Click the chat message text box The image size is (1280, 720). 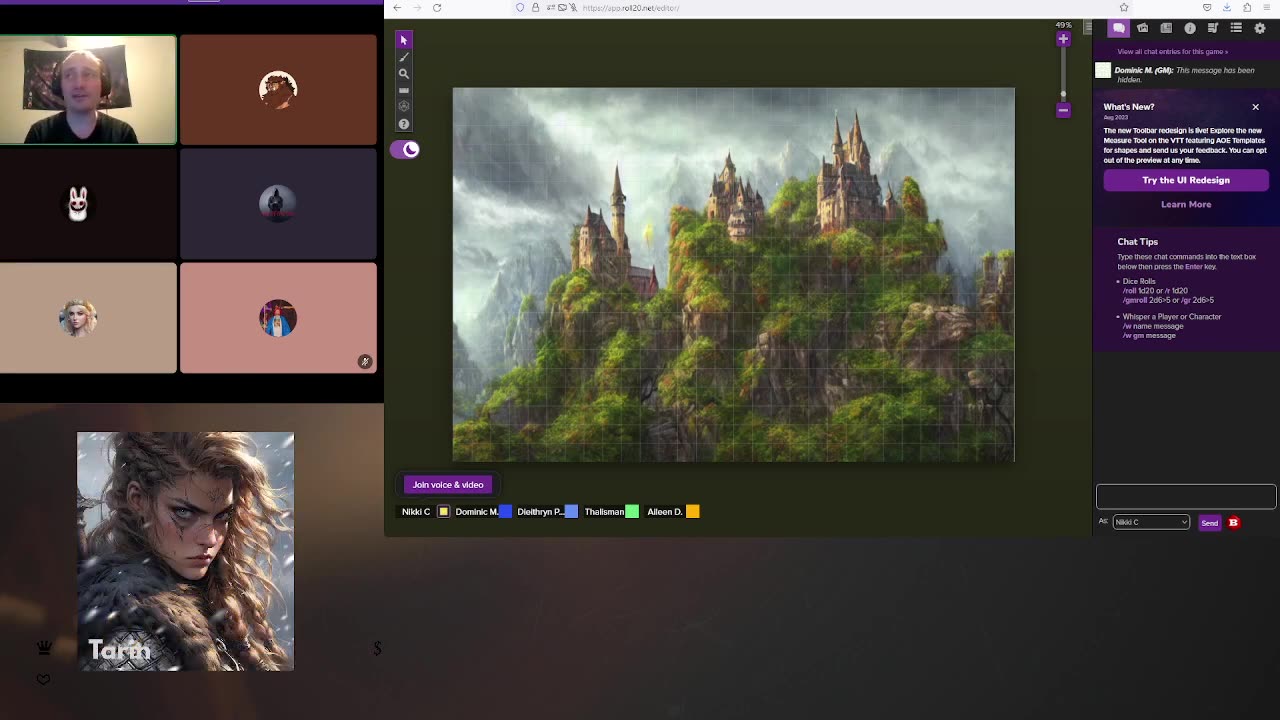1186,497
